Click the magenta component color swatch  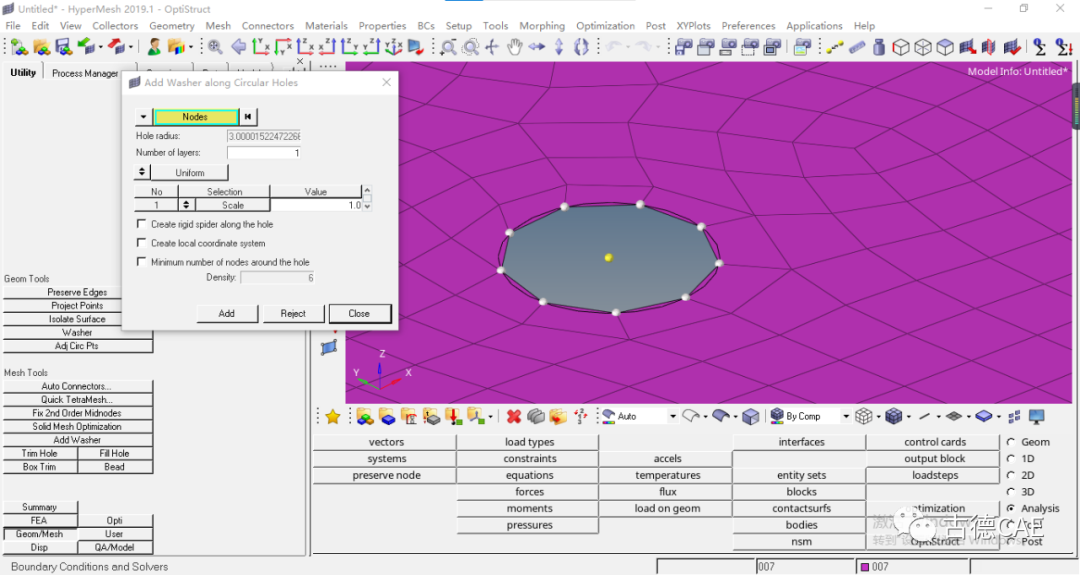[865, 567]
